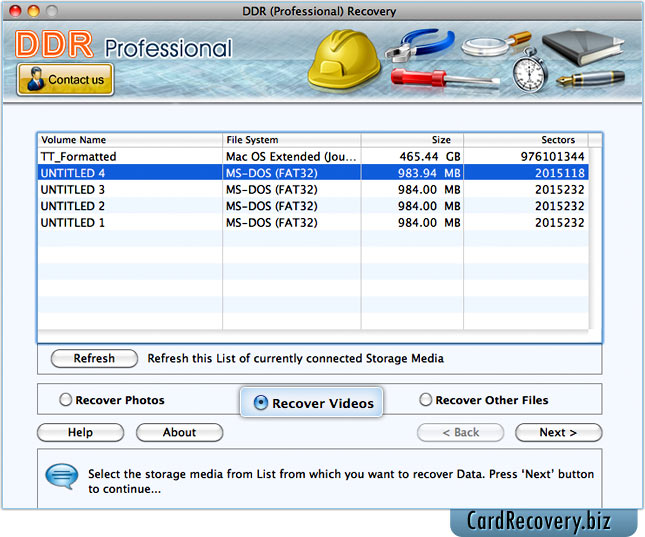This screenshot has height=537, width=645.
Task: Click the fountain pen icon
Action: 590,78
